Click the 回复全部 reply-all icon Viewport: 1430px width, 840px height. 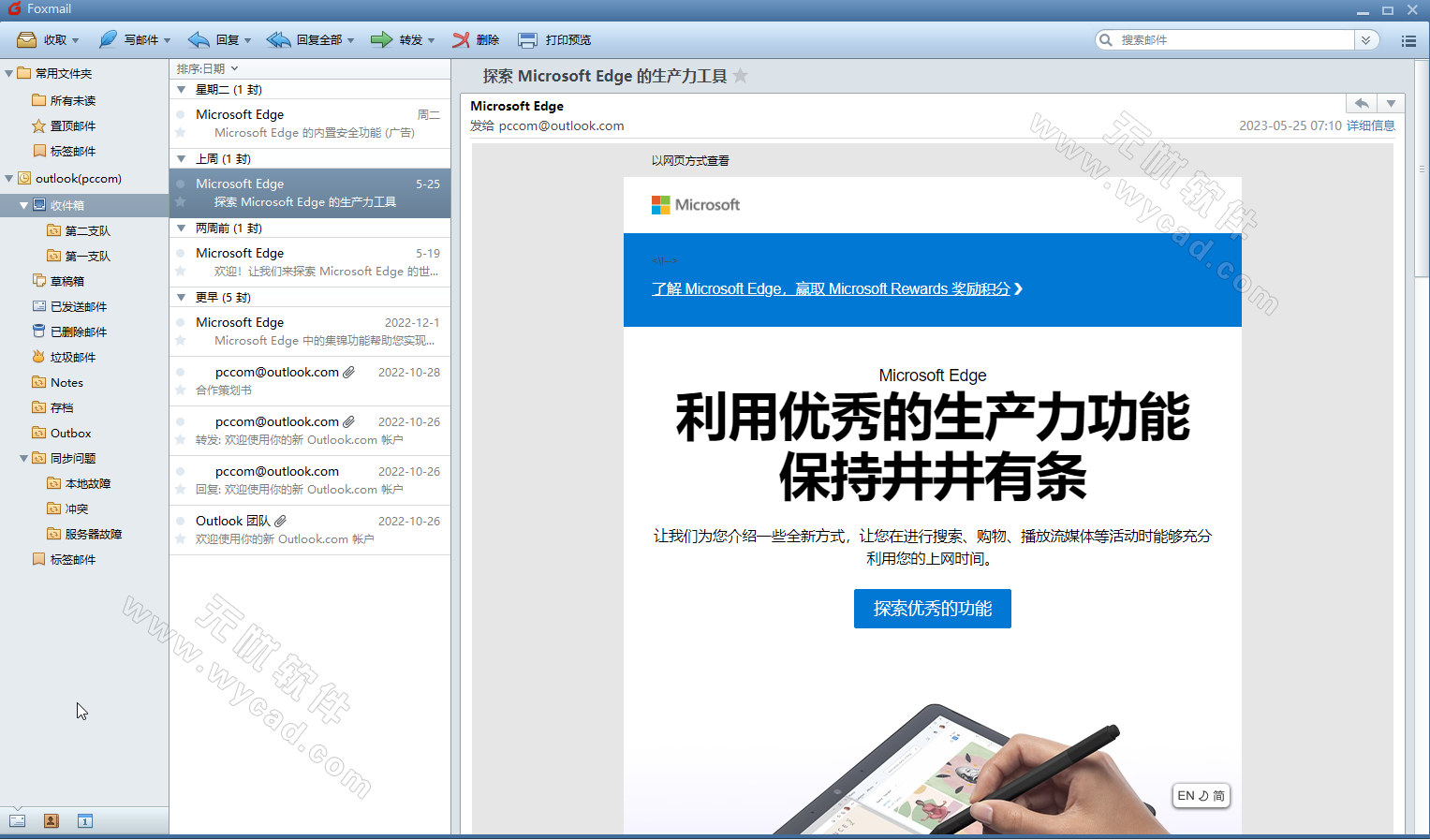[x=276, y=39]
